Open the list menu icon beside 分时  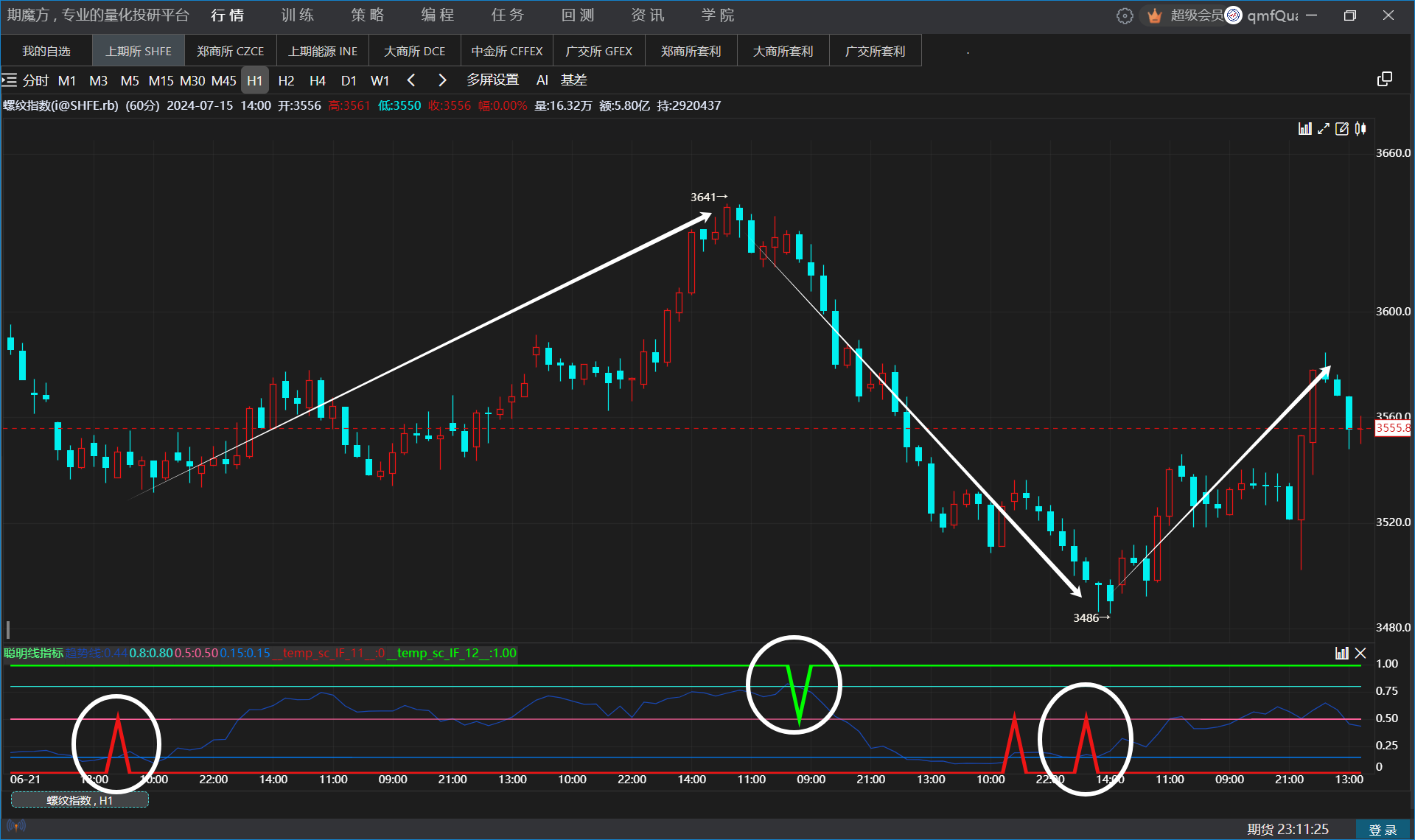tap(9, 80)
